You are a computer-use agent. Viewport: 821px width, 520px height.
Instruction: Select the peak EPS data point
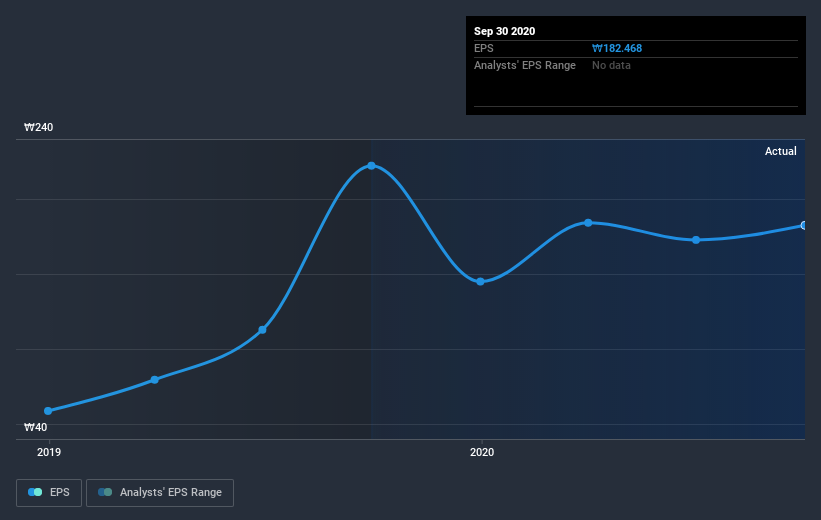(x=371, y=165)
